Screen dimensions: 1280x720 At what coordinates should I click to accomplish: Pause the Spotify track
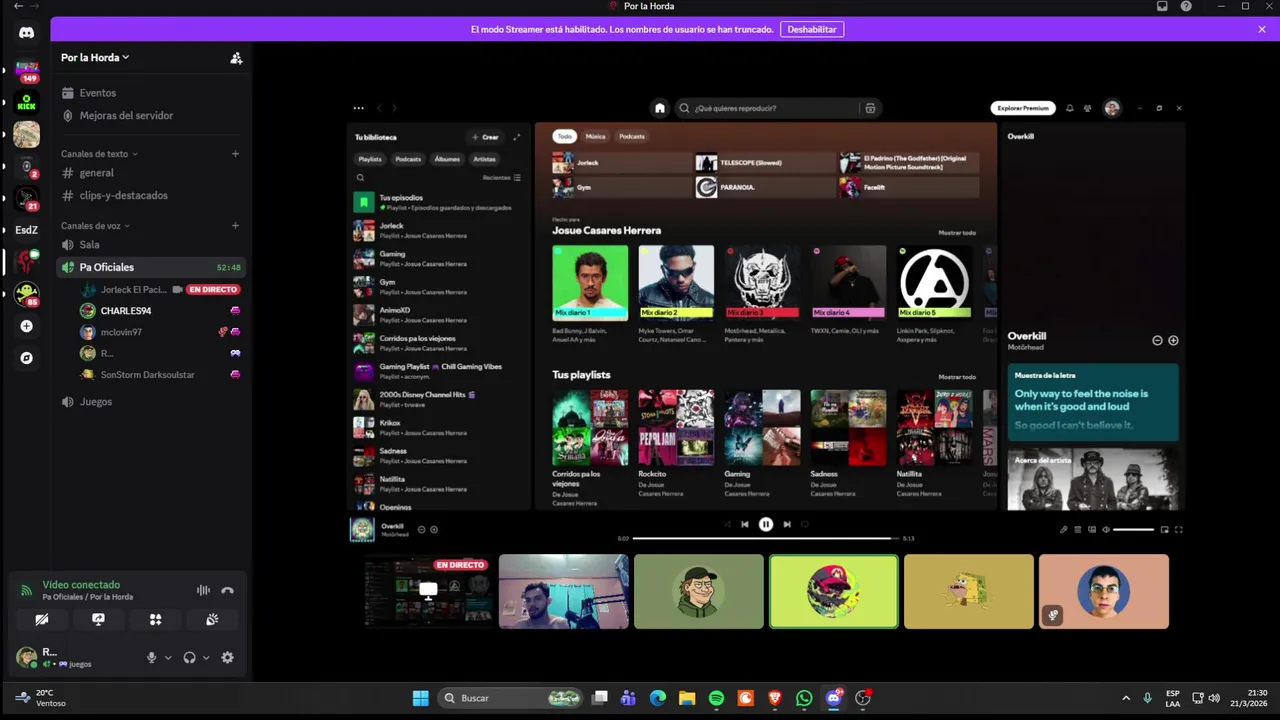click(x=765, y=524)
